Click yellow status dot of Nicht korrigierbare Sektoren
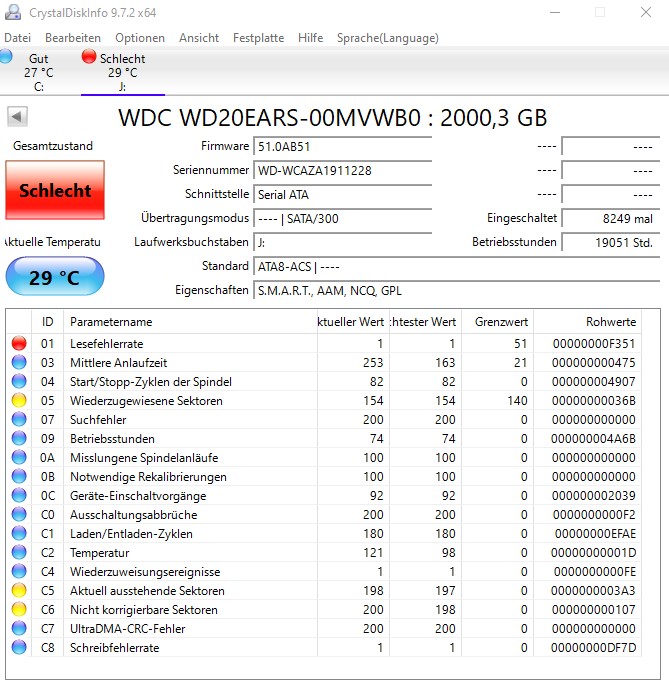The width and height of the screenshot is (669, 688). [19, 609]
